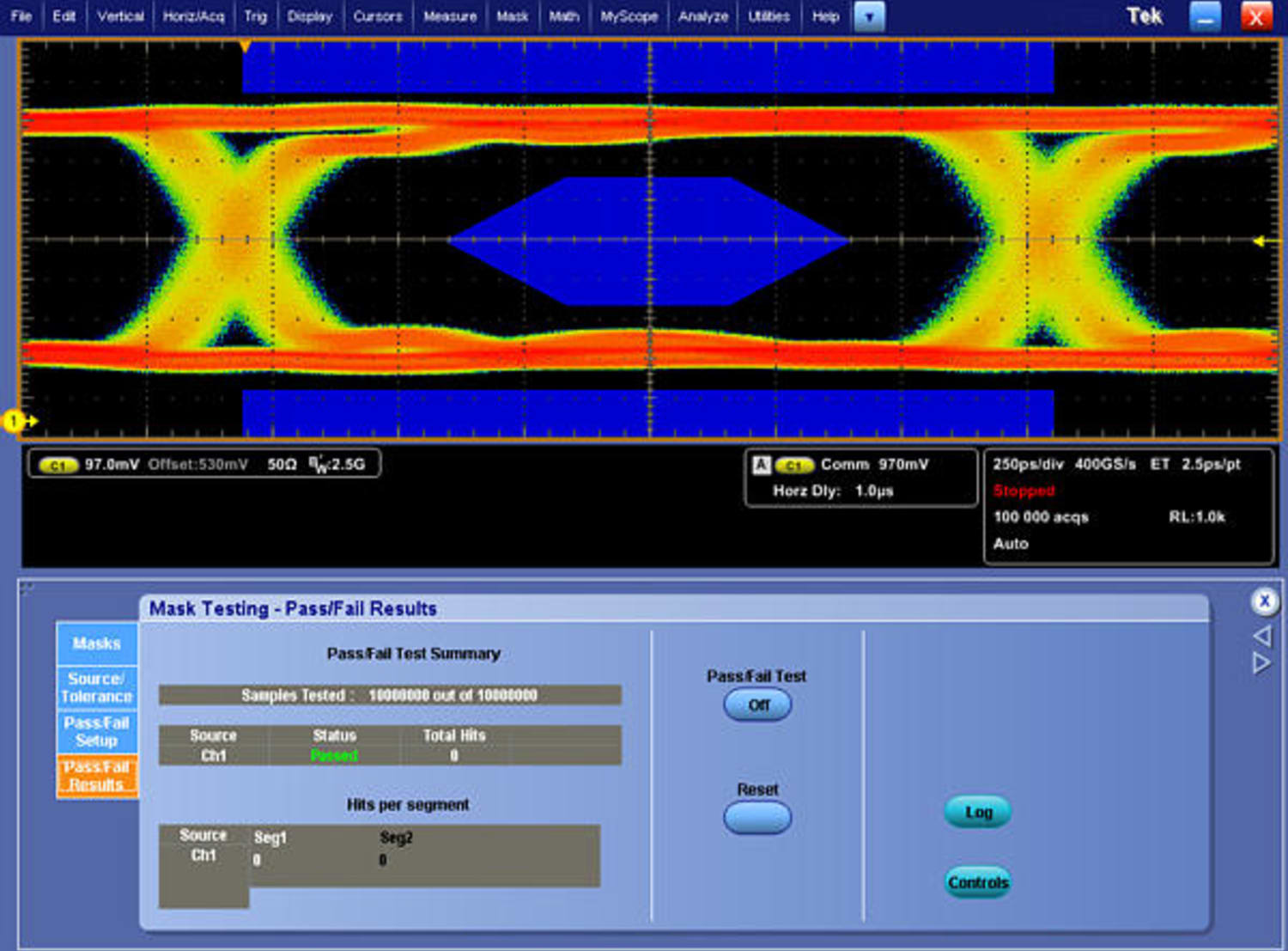1288x951 pixels.
Task: Open the trigger source A indicator
Action: click(x=759, y=464)
